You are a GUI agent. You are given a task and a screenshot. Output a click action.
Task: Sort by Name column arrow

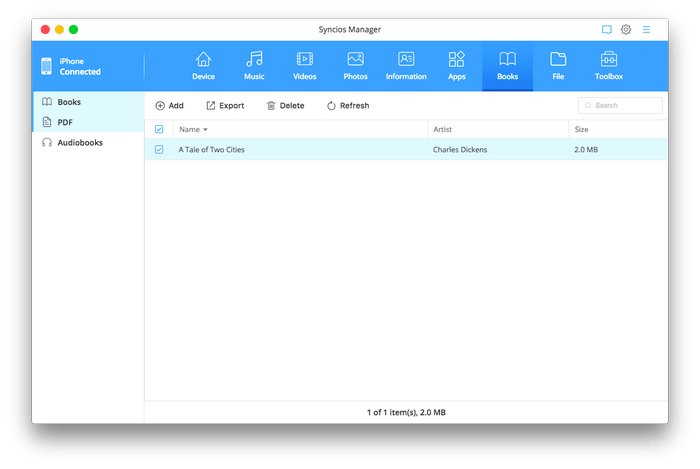[x=205, y=129]
